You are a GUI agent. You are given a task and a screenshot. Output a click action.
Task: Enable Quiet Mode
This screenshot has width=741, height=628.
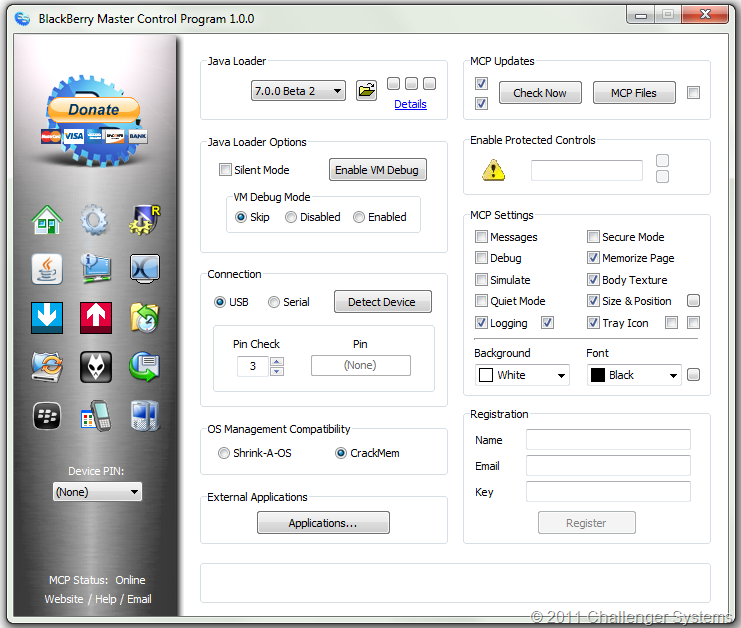[481, 301]
